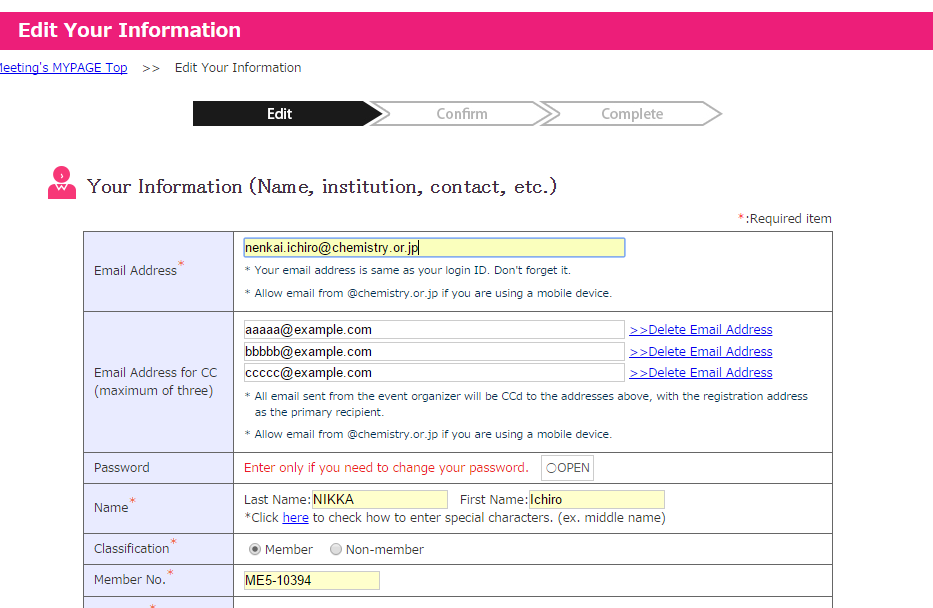The image size is (933, 608).
Task: Click the 'Edit Your Information' page header
Action: click(129, 30)
